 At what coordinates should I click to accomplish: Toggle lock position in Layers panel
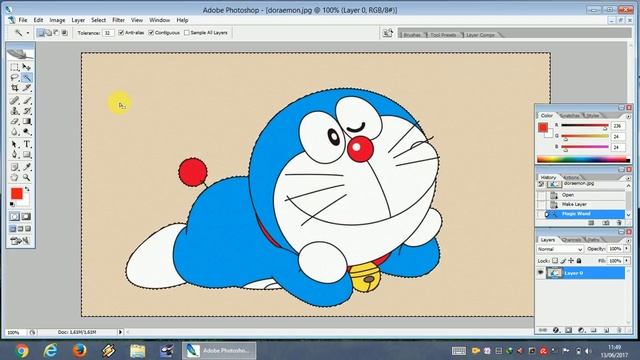pos(571,260)
